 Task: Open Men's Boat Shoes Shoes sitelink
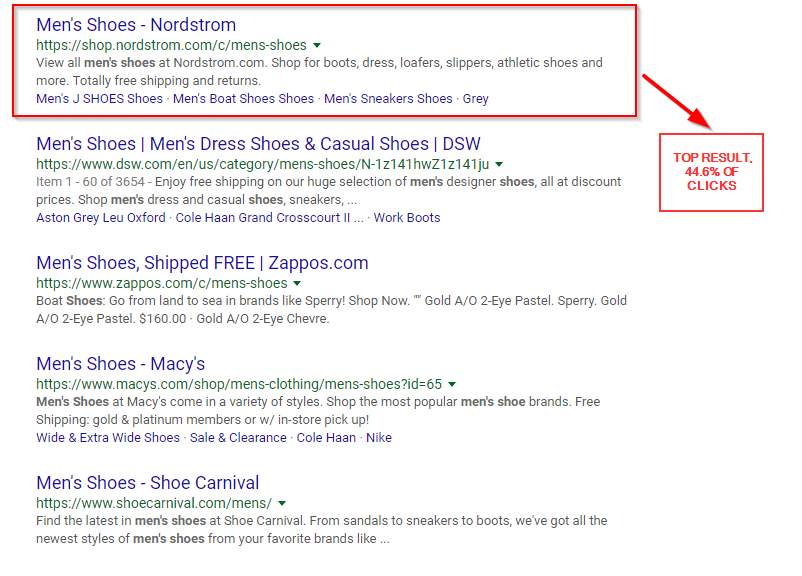243,99
